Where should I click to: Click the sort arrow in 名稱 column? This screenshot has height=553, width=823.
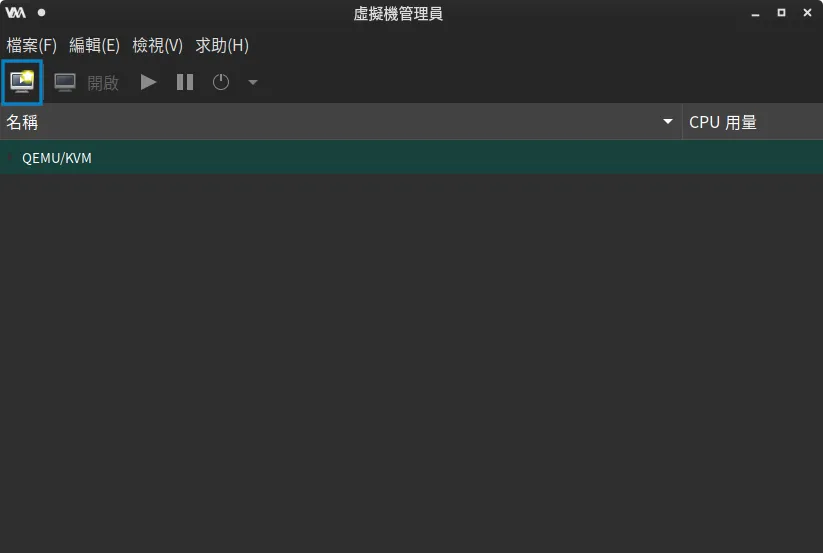(668, 122)
